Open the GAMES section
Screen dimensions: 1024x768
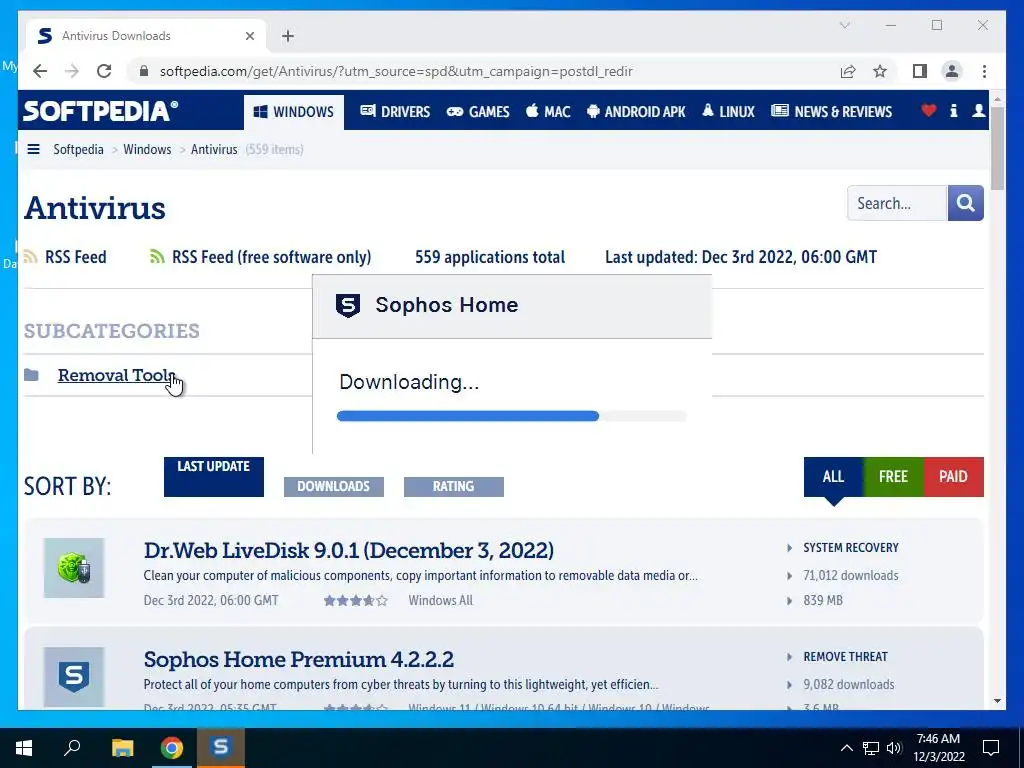coord(477,112)
